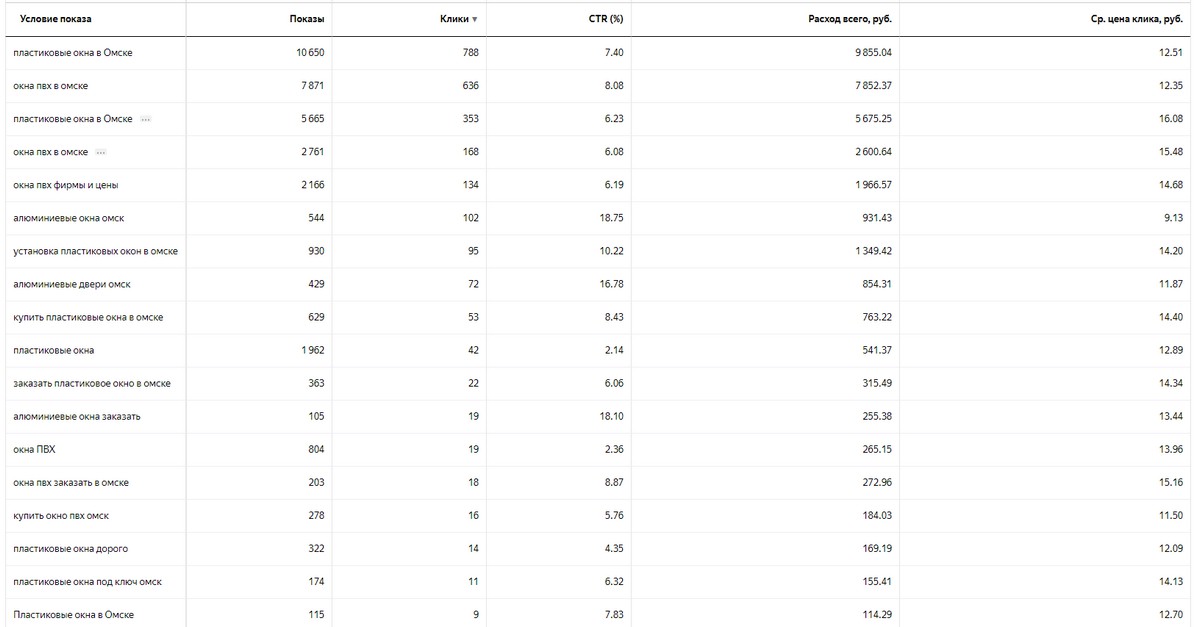Open keyword купить пластиковые окна в омске
The width and height of the screenshot is (1200, 627).
(88, 317)
